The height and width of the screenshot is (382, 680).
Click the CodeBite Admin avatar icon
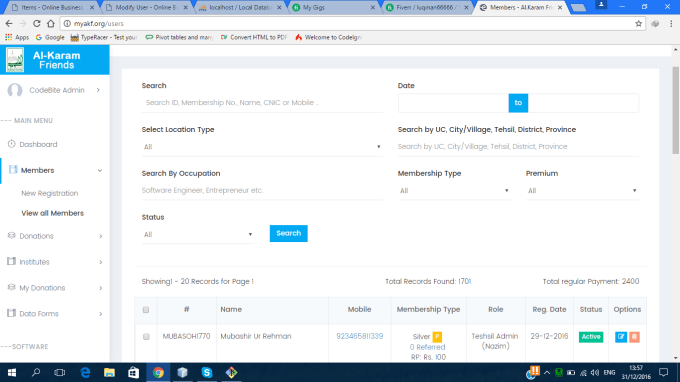click(x=15, y=90)
